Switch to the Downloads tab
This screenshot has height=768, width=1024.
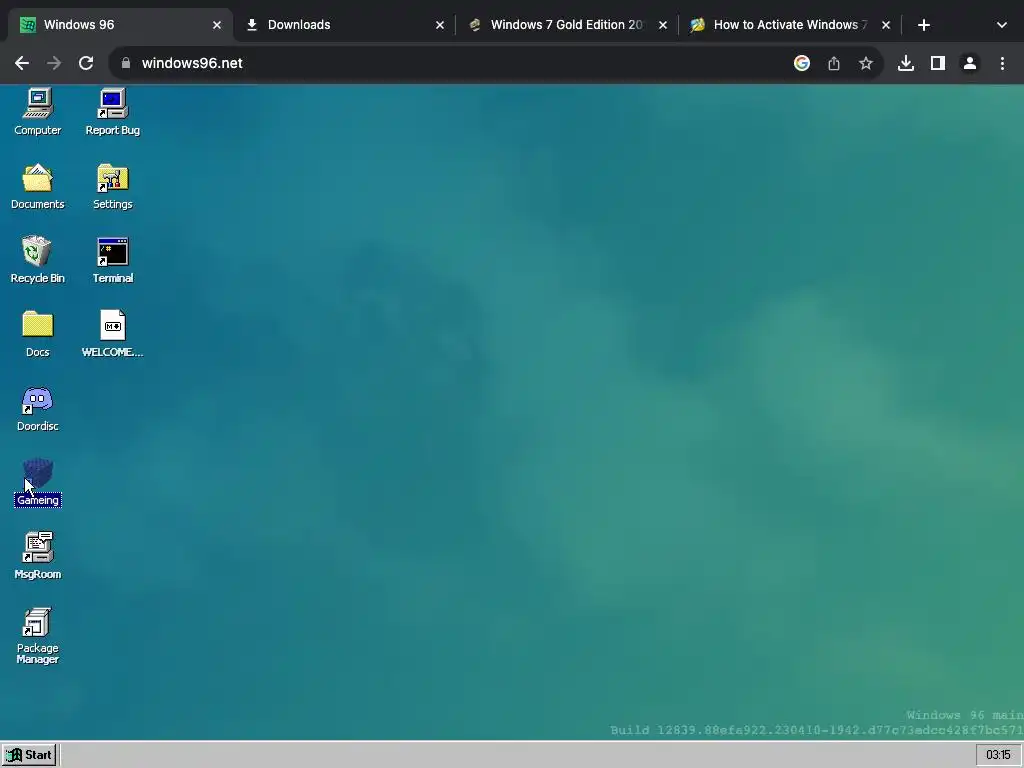pyautogui.click(x=344, y=25)
